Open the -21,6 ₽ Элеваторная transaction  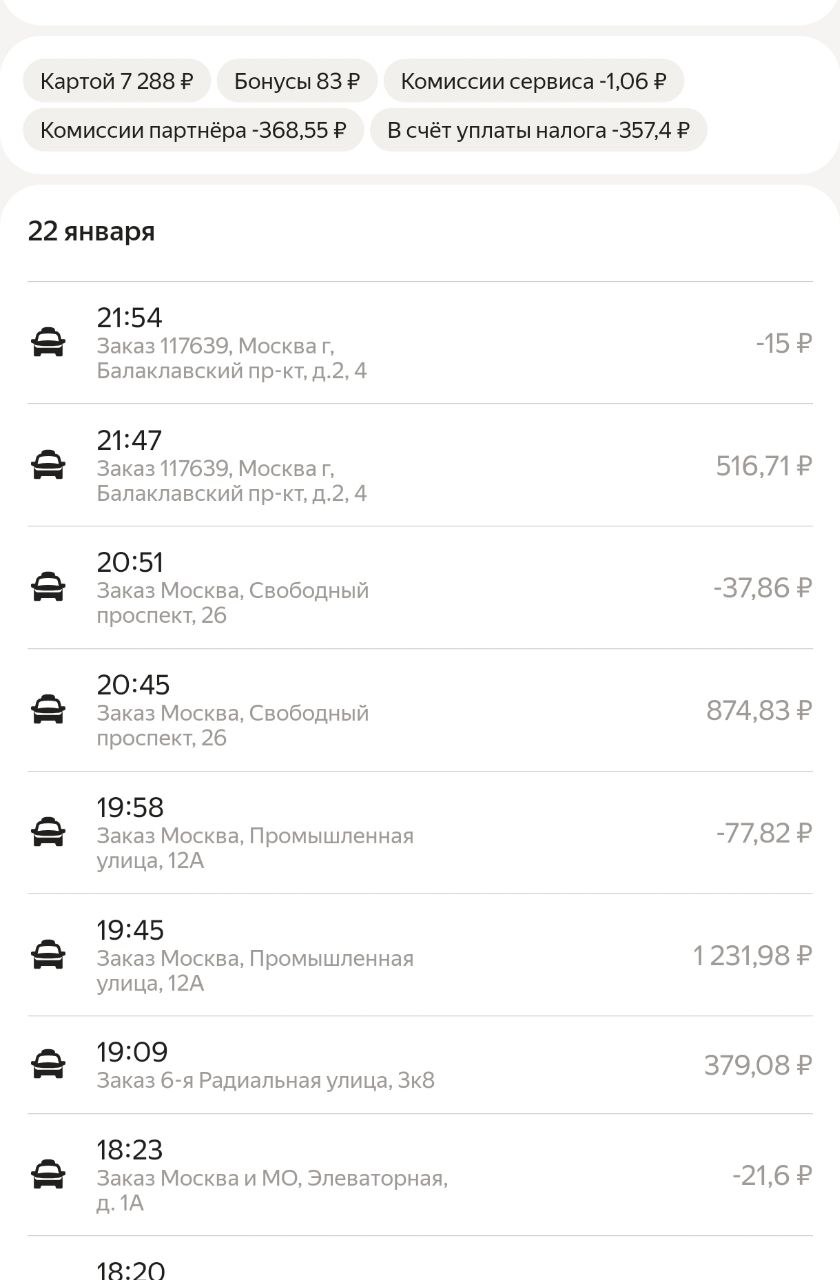[420, 1175]
